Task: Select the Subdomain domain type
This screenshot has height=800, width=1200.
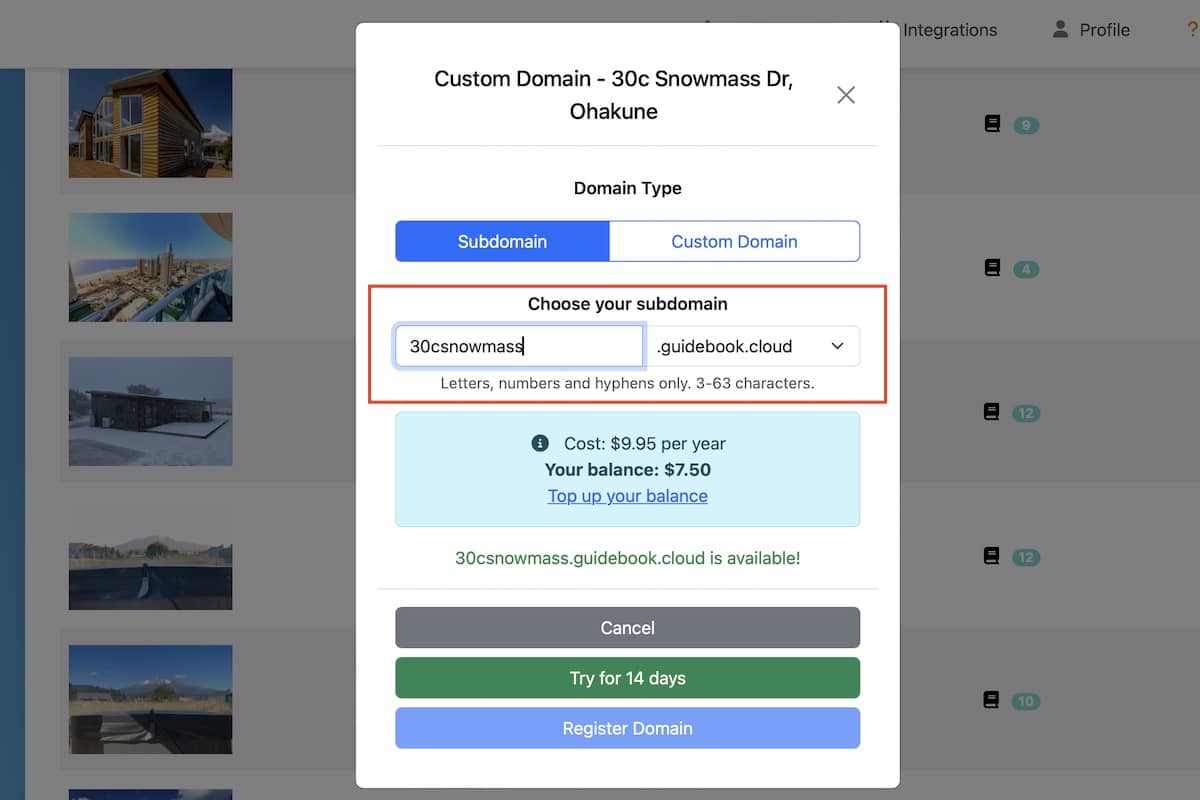Action: click(x=502, y=241)
